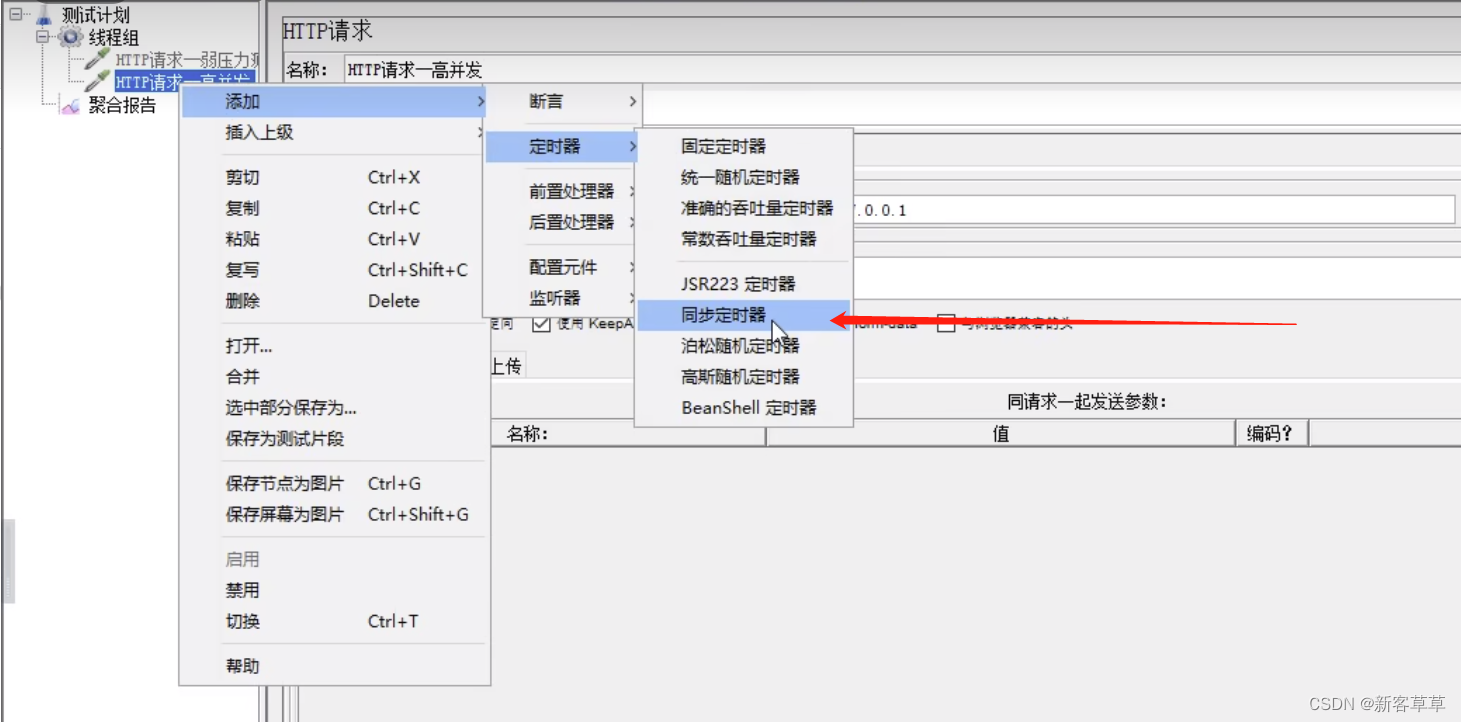Click the dropper icon of 高并发 HTTP request
The height and width of the screenshot is (722, 1461).
pos(98,81)
